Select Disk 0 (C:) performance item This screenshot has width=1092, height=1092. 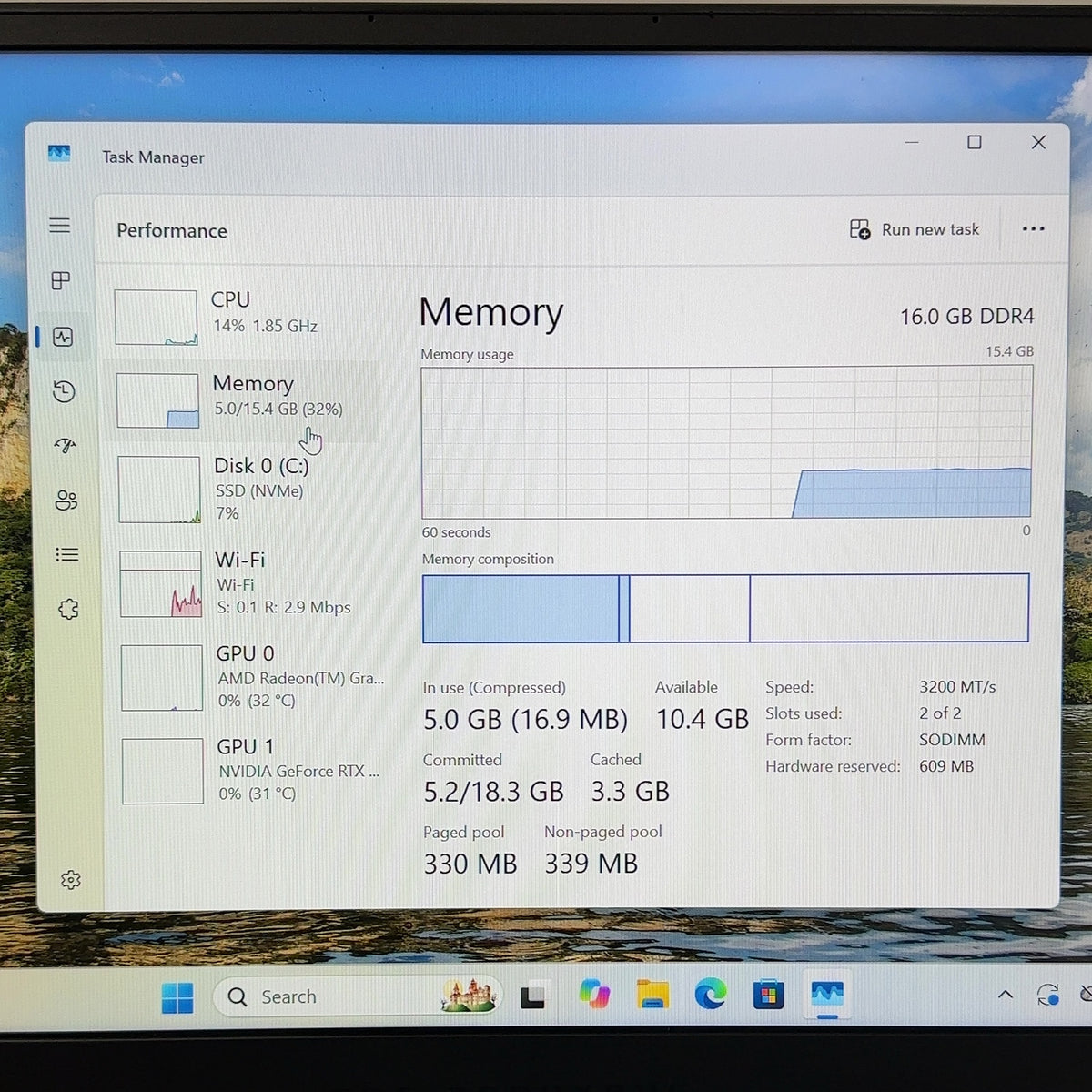point(248,489)
